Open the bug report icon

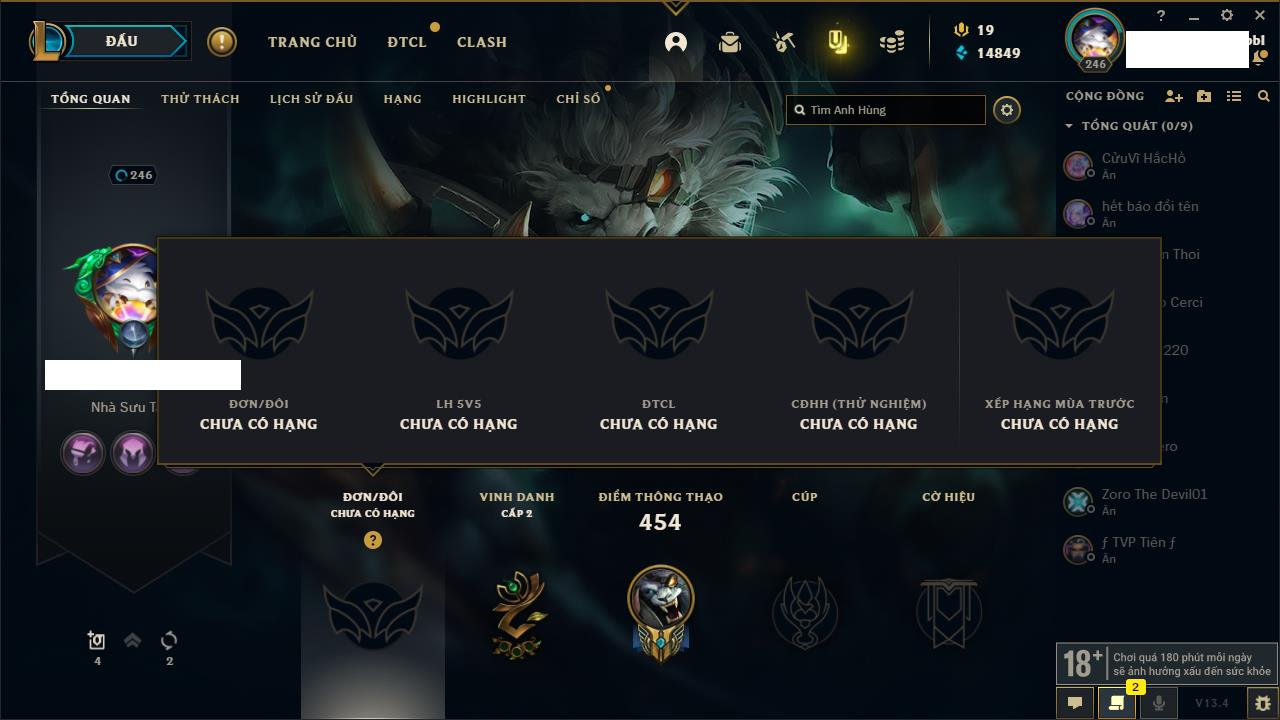point(1262,703)
